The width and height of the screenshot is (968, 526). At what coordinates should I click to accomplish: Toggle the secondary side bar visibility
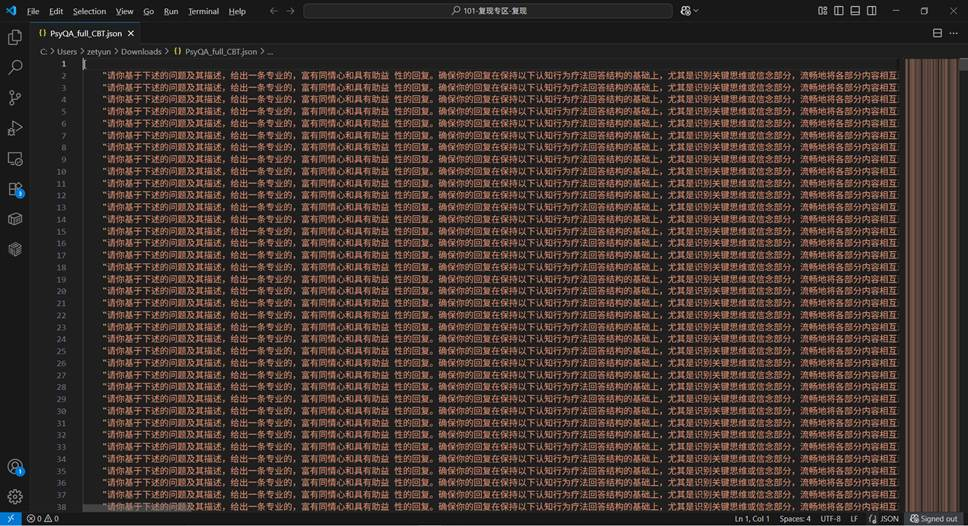point(872,10)
